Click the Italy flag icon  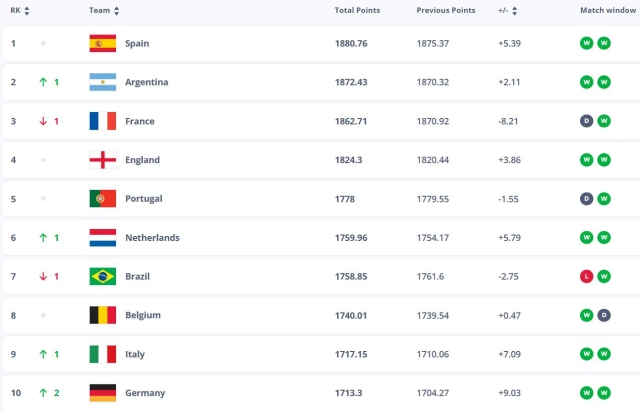103,354
